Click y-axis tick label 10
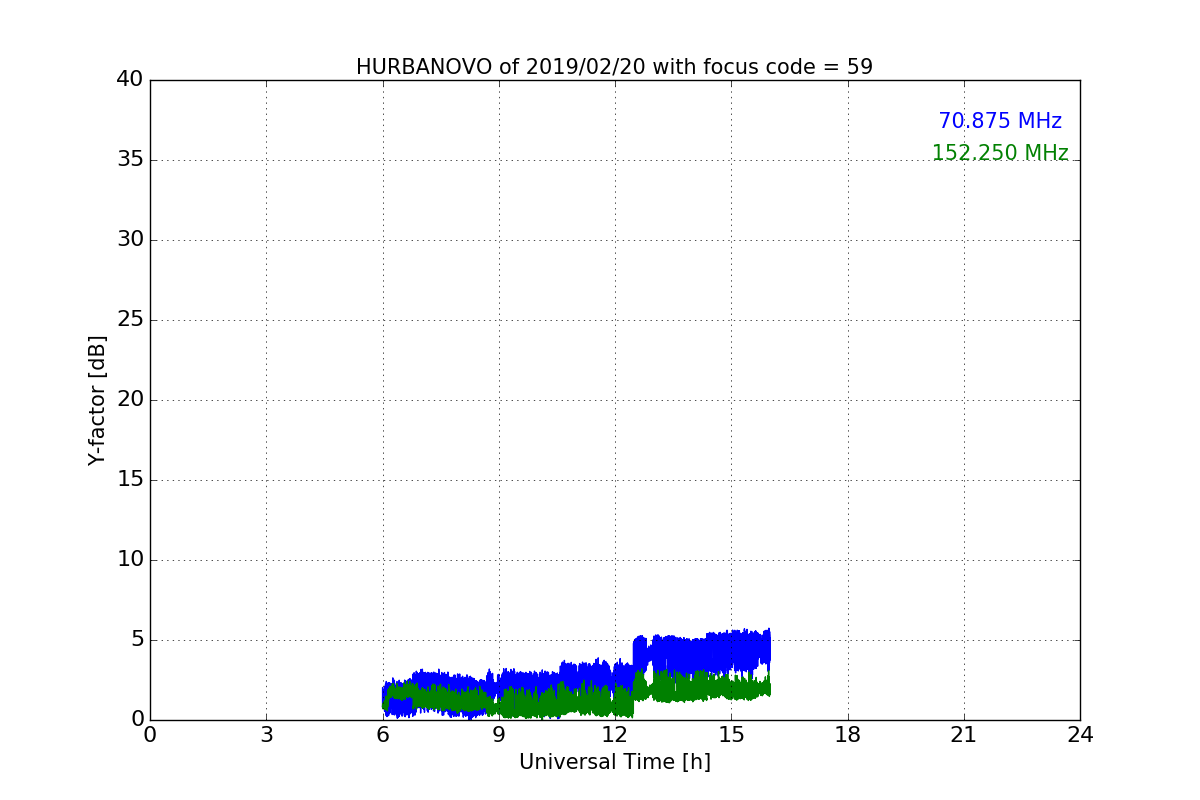Viewport: 1200px width, 800px height. click(x=130, y=560)
